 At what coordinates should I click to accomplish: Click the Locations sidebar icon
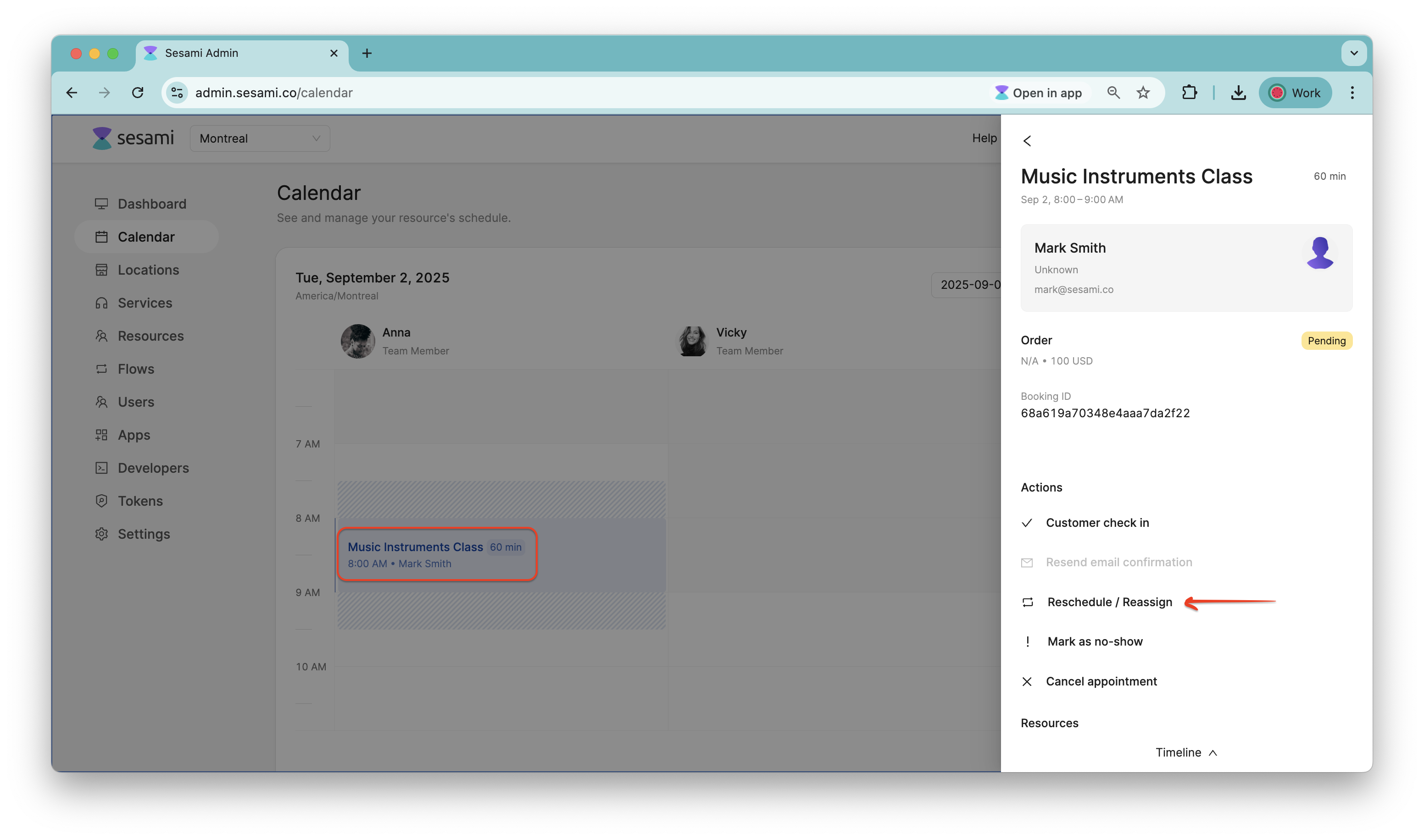tap(102, 270)
